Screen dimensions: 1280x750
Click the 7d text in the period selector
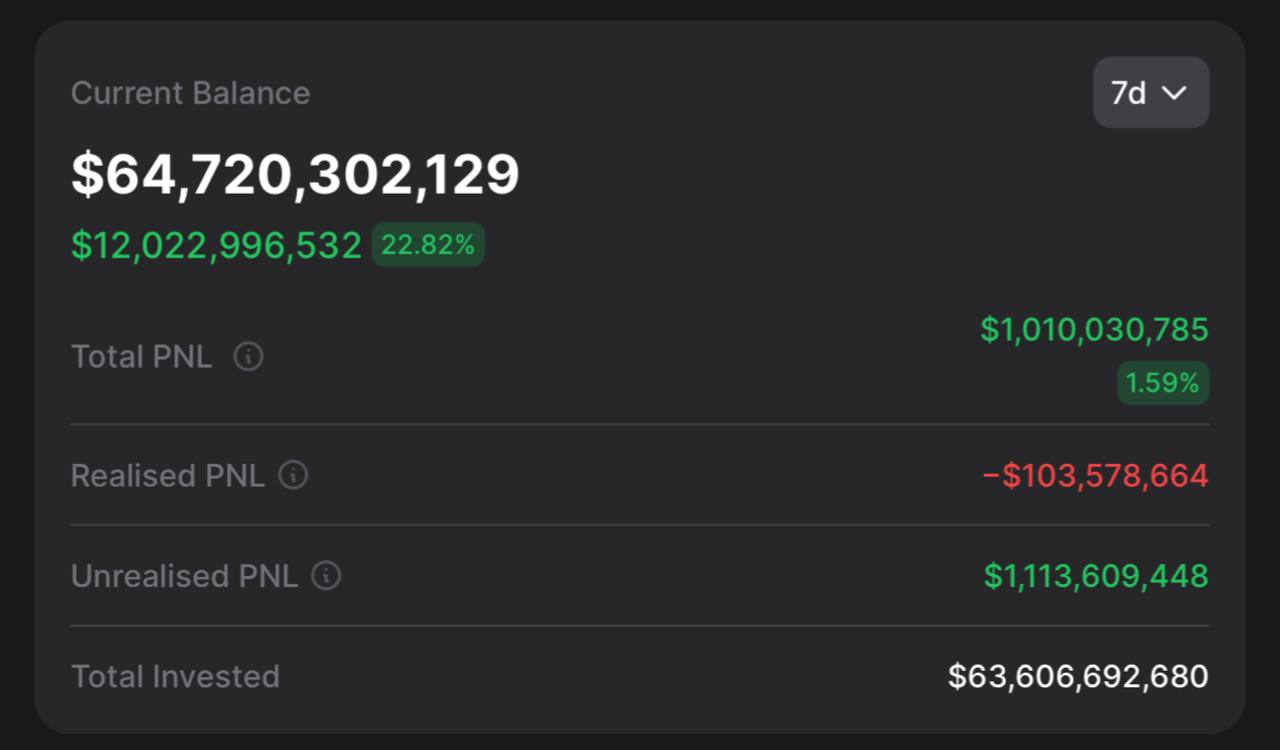[1128, 93]
